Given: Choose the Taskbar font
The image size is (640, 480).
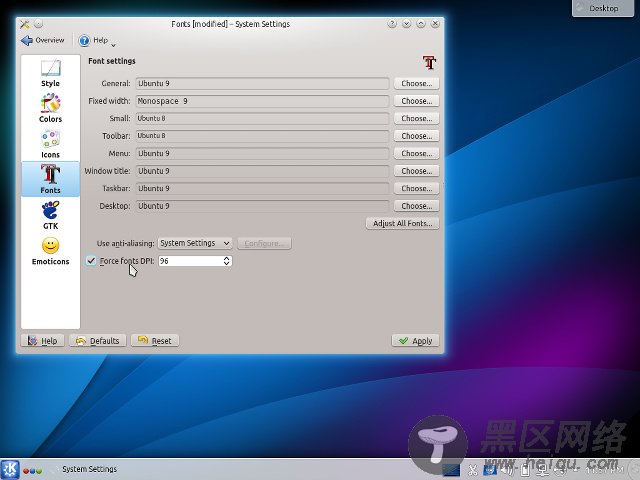Looking at the screenshot, I should click(x=416, y=188).
